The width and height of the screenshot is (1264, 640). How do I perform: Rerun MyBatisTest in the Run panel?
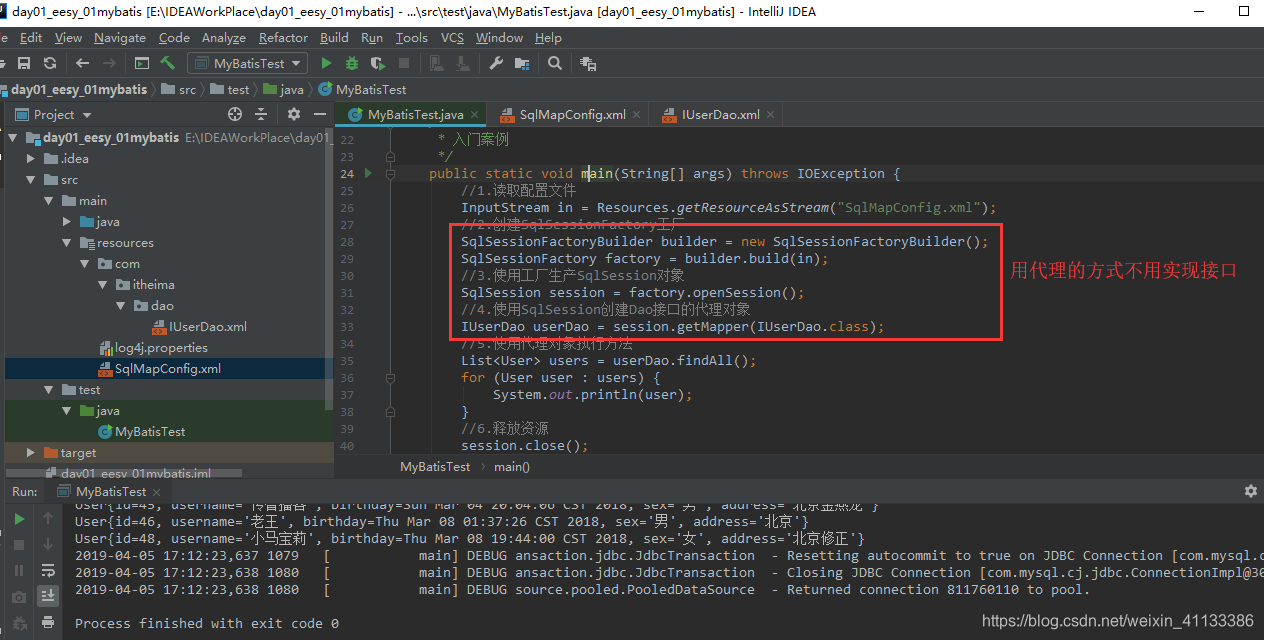pyautogui.click(x=19, y=518)
